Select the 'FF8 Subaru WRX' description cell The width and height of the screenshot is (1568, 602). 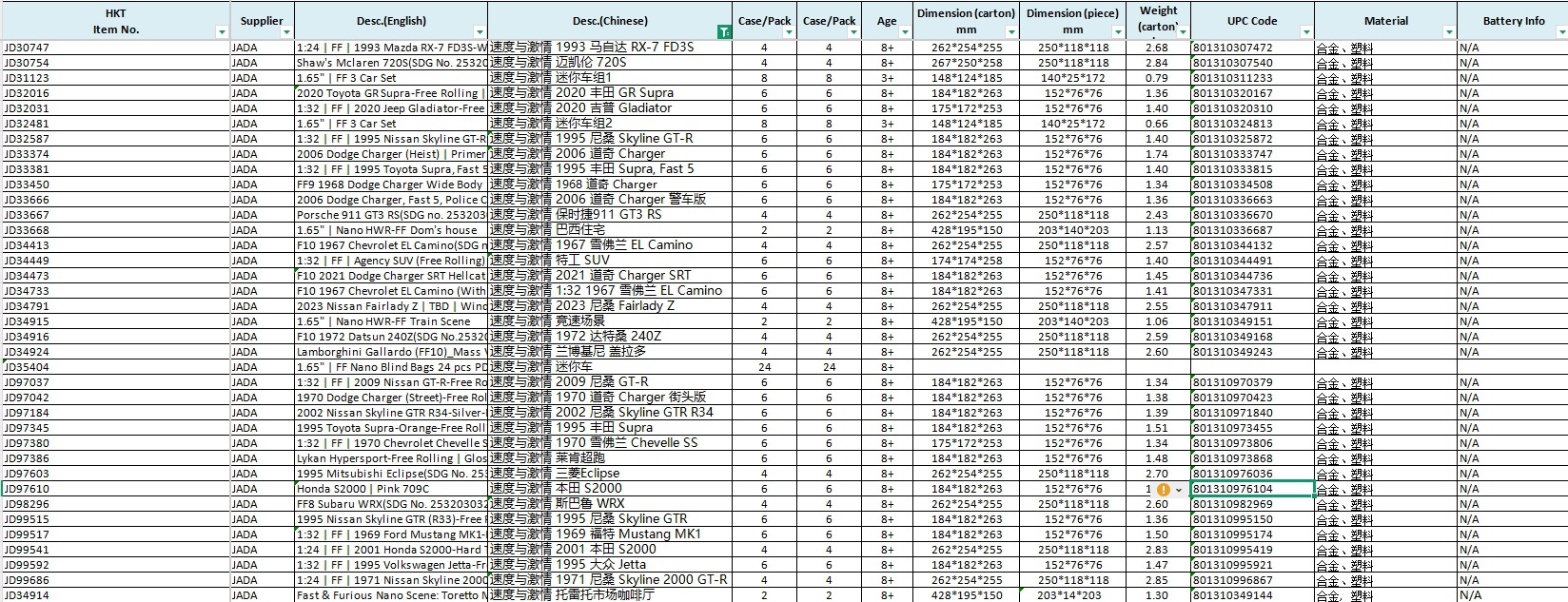coord(391,504)
